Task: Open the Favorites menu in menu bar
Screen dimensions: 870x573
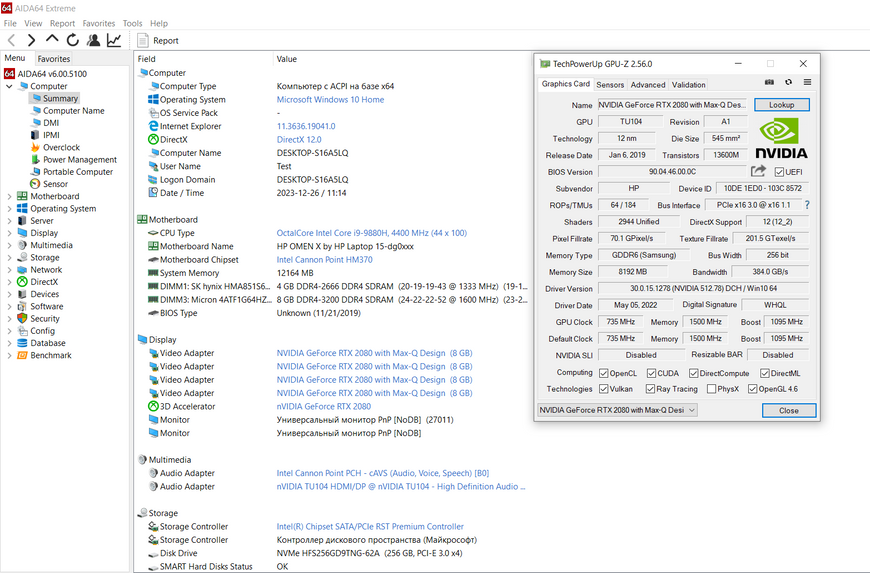Action: tap(99, 23)
